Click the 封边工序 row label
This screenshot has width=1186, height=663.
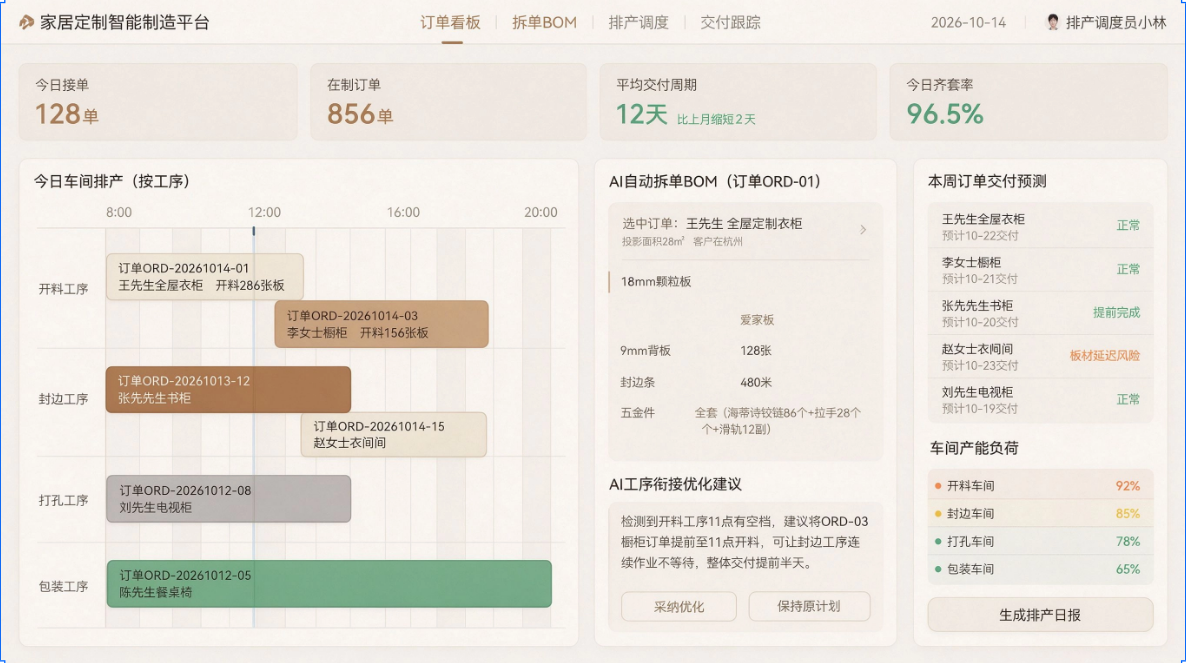point(64,399)
